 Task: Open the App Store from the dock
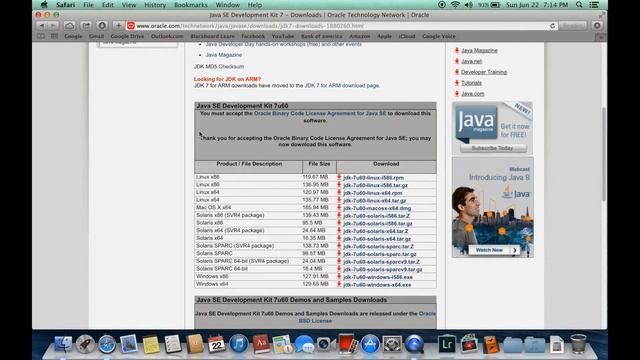370,344
